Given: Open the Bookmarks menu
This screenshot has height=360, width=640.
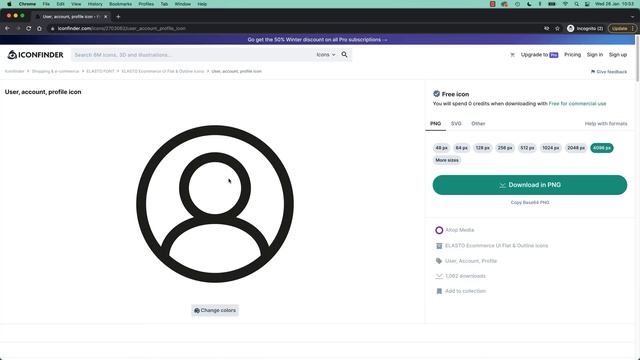Looking at the screenshot, I should click(x=120, y=4).
